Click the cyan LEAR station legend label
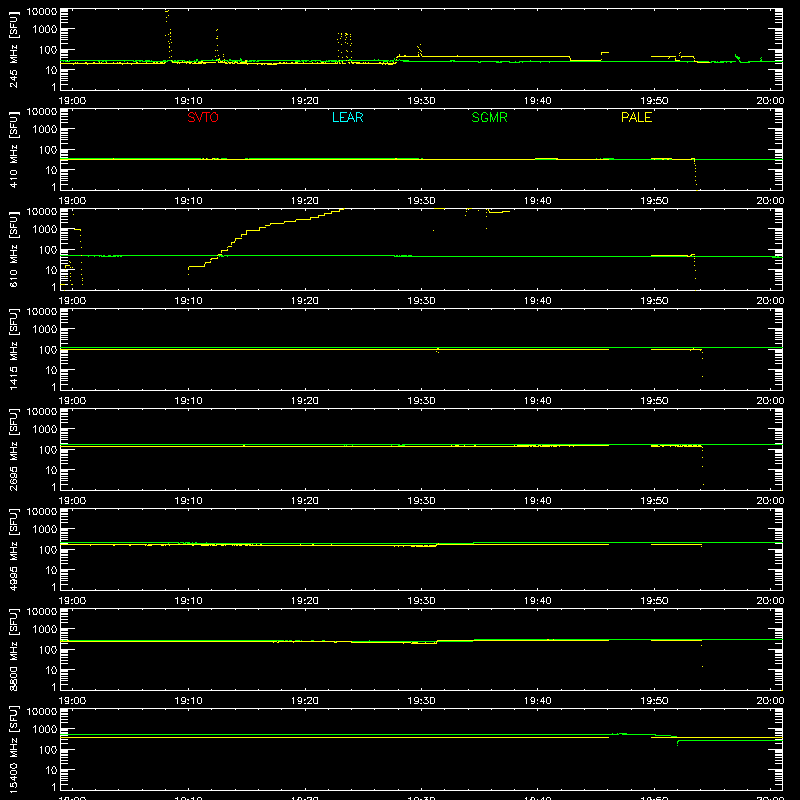Image resolution: width=800 pixels, height=800 pixels. coord(347,117)
